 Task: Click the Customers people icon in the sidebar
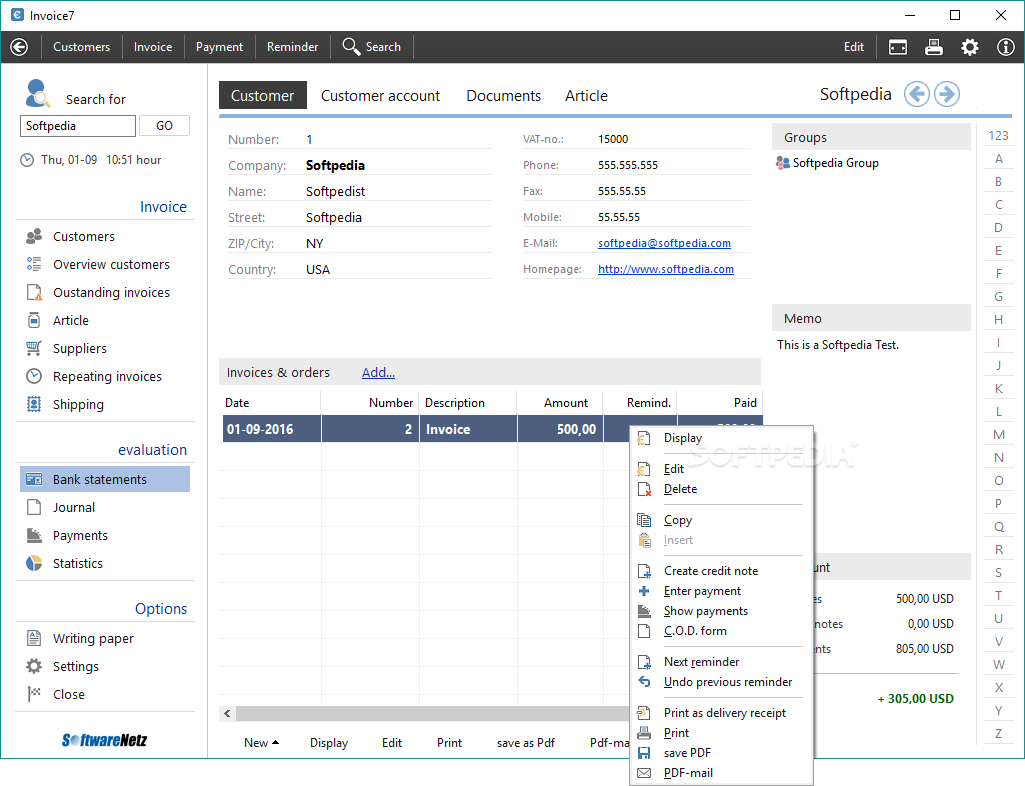(x=34, y=236)
